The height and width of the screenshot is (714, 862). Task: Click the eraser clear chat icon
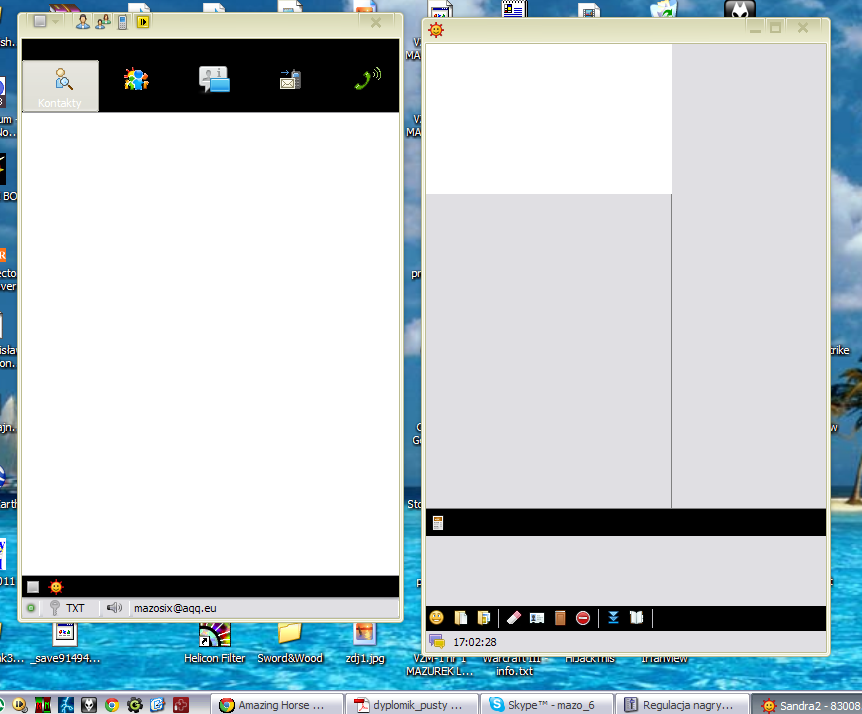[x=514, y=618]
